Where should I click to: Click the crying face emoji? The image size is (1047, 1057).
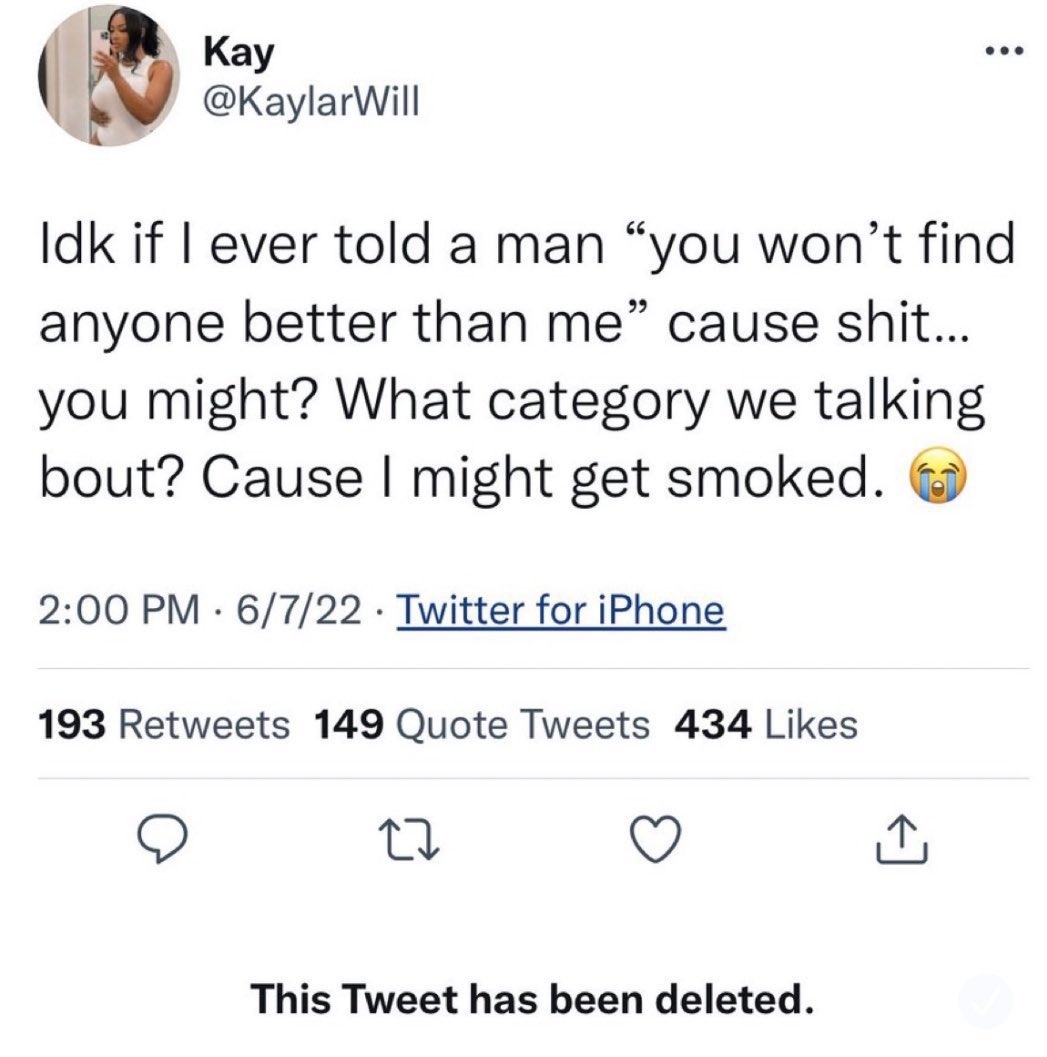pos(938,475)
